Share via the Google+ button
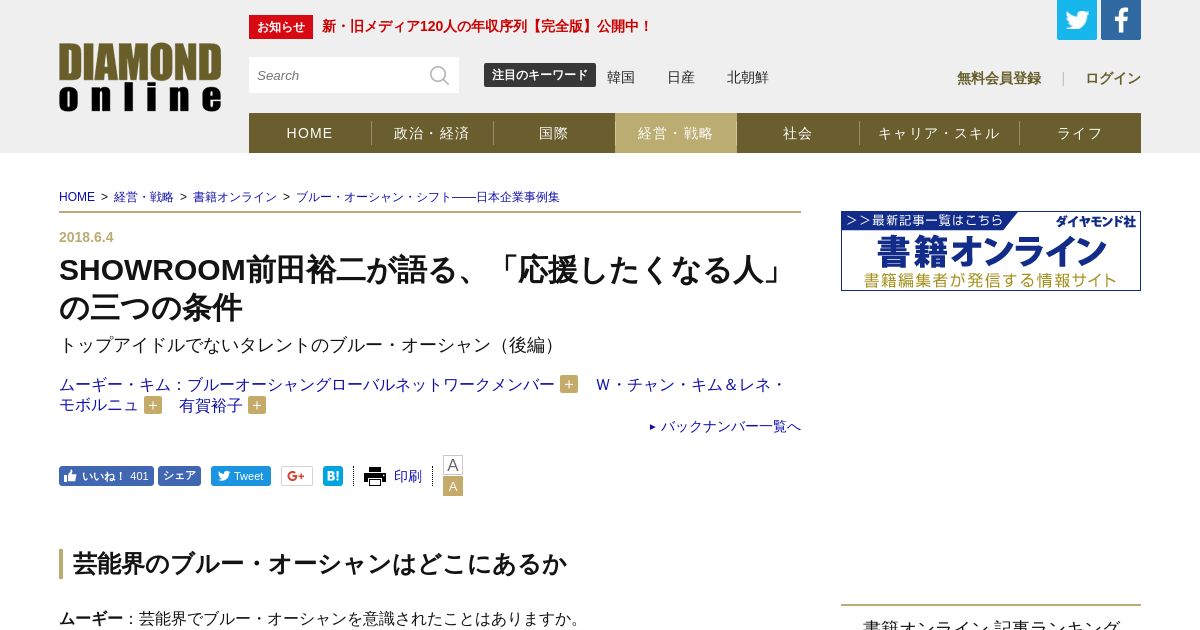 click(x=297, y=476)
